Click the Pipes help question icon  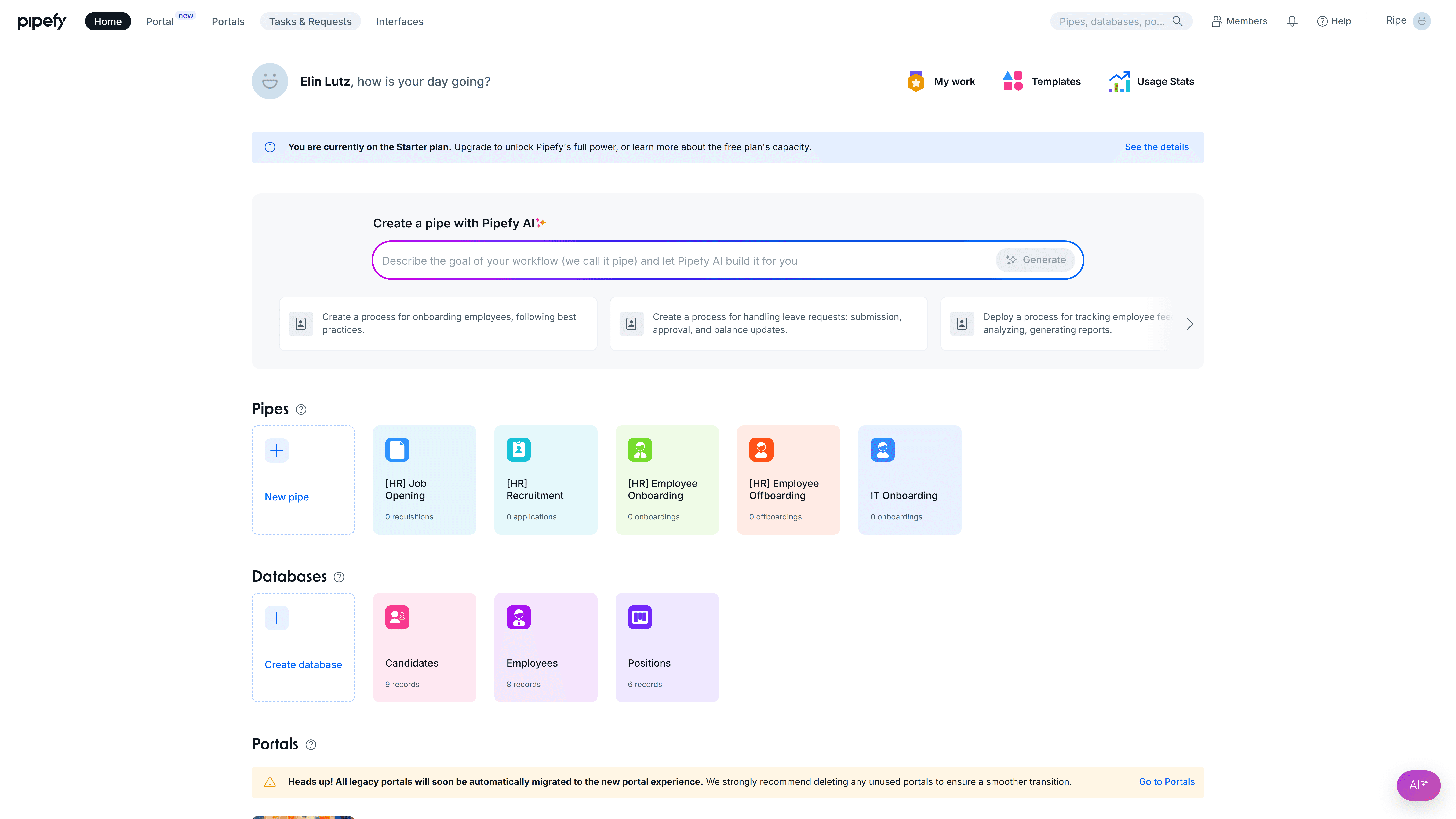[x=301, y=410]
